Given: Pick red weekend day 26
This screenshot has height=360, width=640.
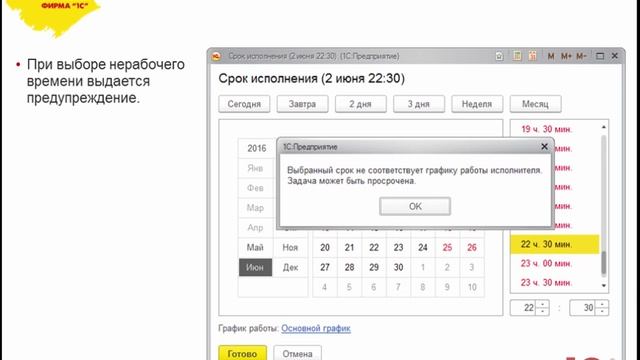Looking at the screenshot, I should click(472, 247).
